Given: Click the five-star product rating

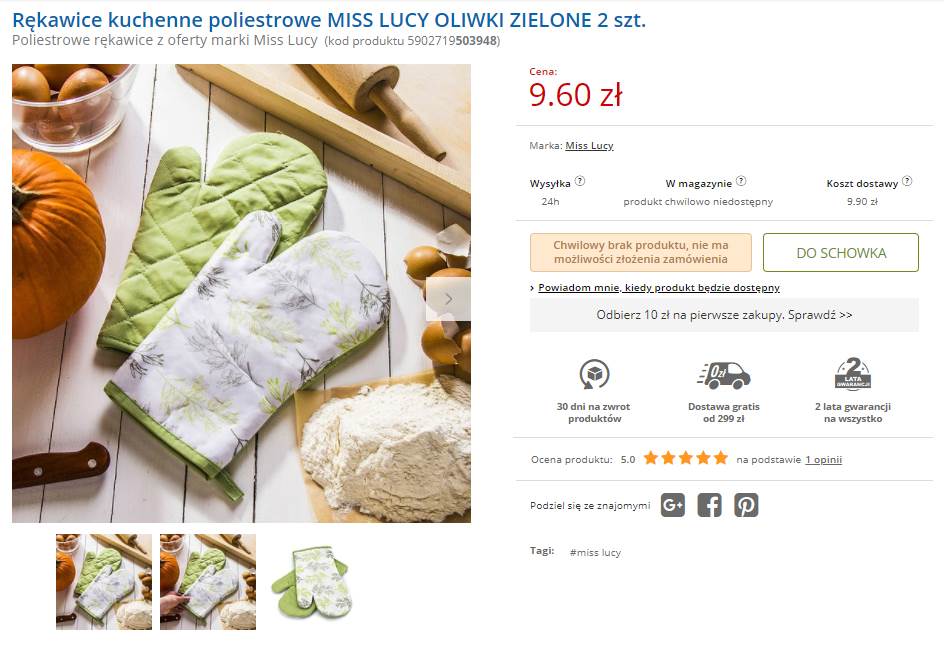Looking at the screenshot, I should [x=685, y=459].
